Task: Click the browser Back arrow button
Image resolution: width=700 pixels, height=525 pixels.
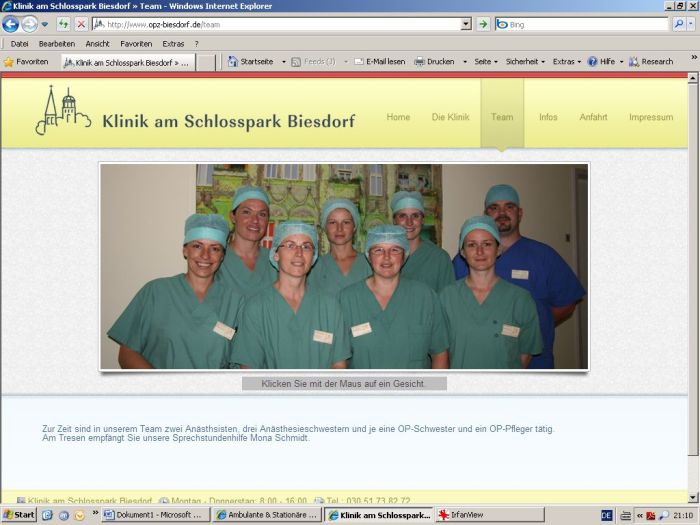Action: click(x=10, y=24)
